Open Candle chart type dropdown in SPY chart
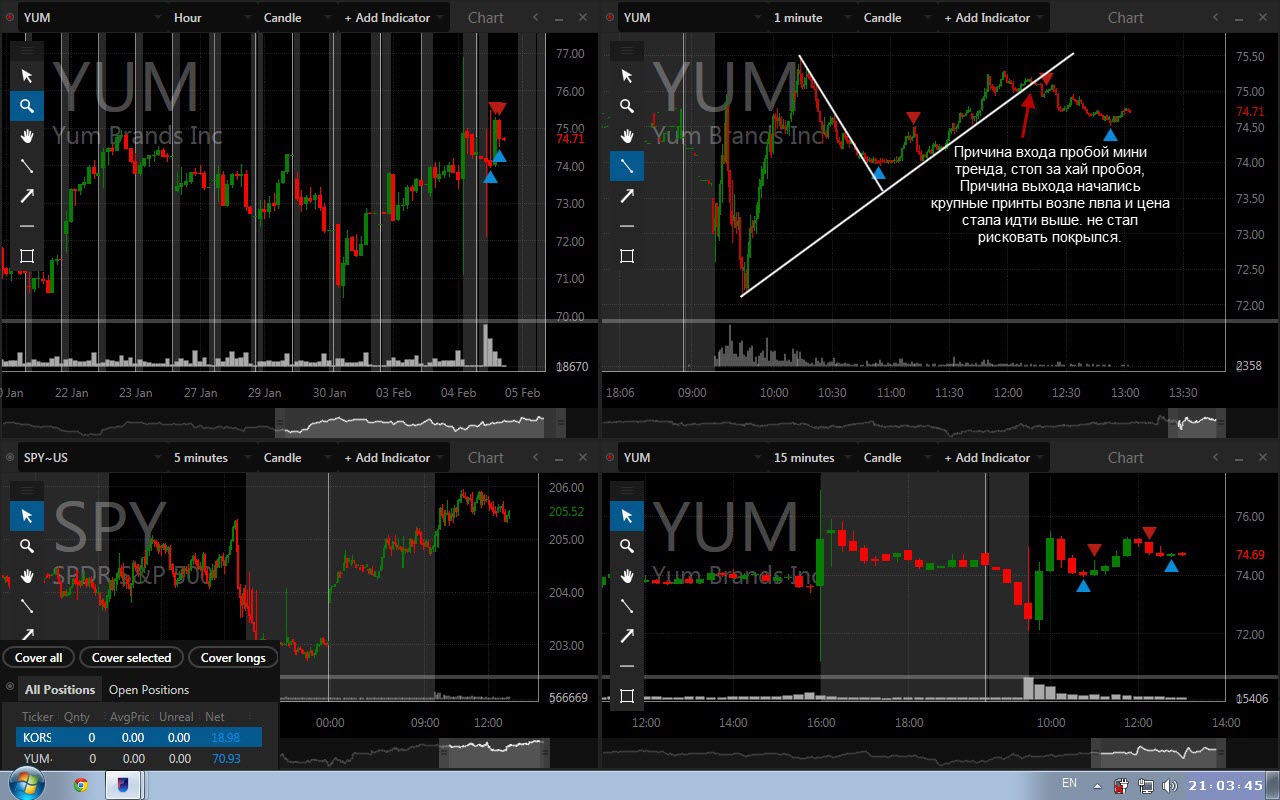 (297, 457)
